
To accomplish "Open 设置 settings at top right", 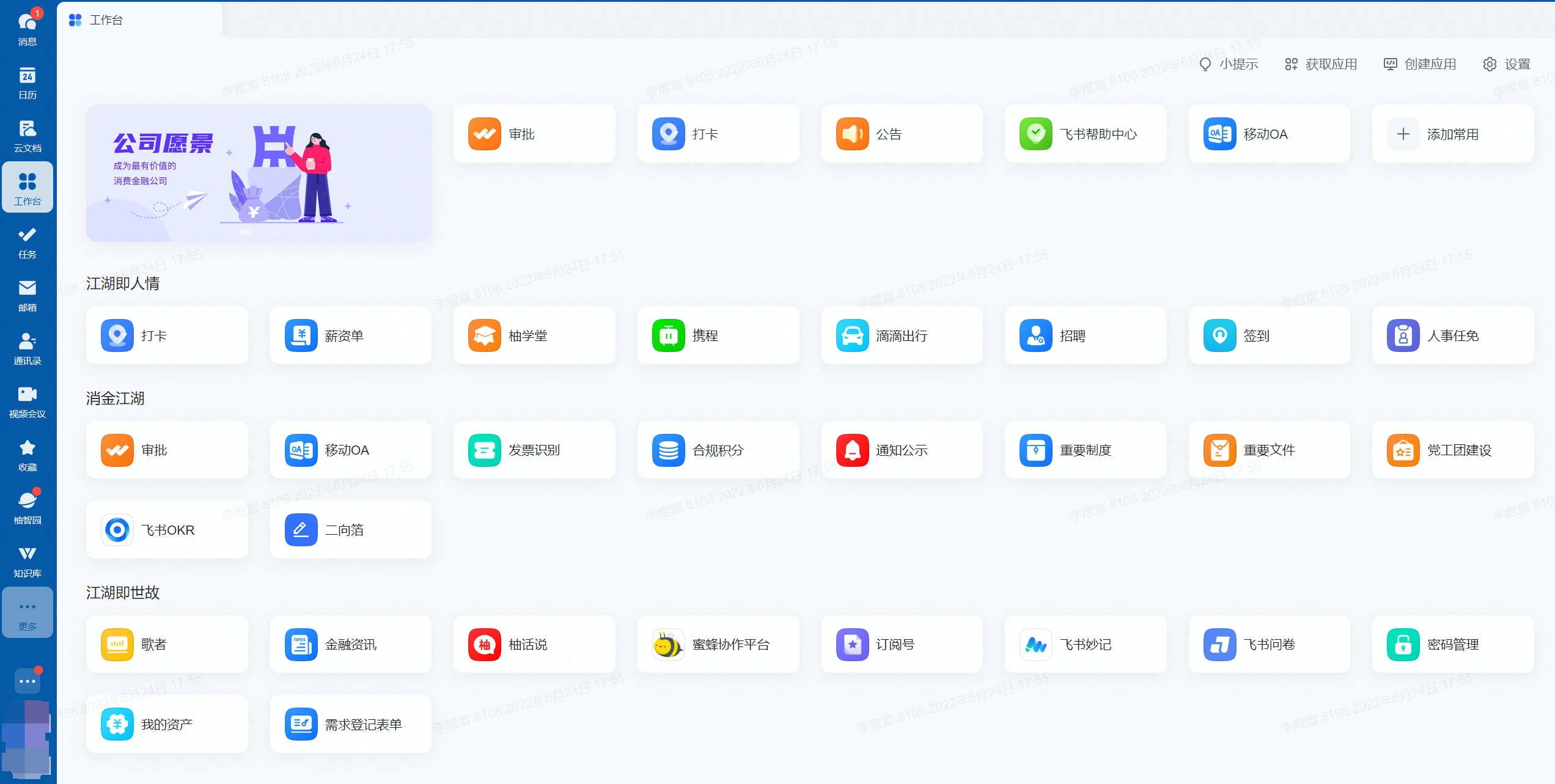I will 1507,64.
